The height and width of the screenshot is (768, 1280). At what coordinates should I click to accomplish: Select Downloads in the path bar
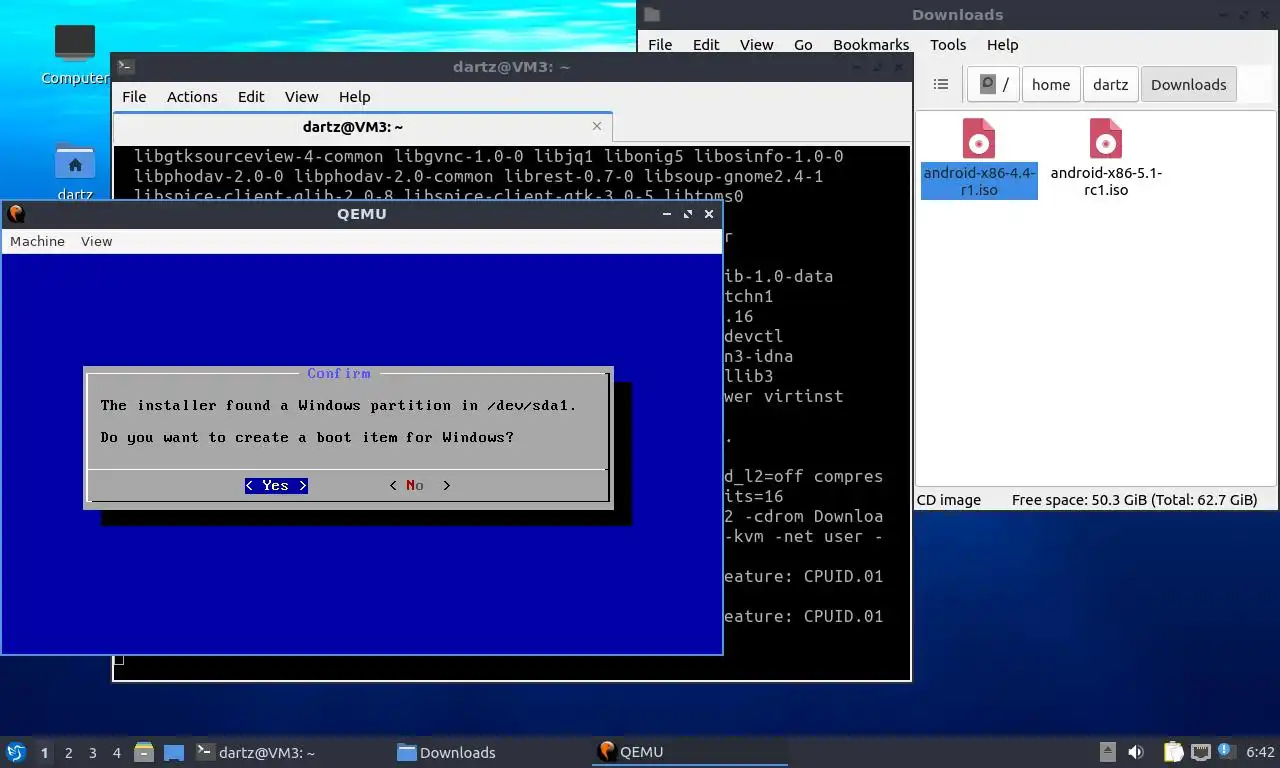(1188, 85)
